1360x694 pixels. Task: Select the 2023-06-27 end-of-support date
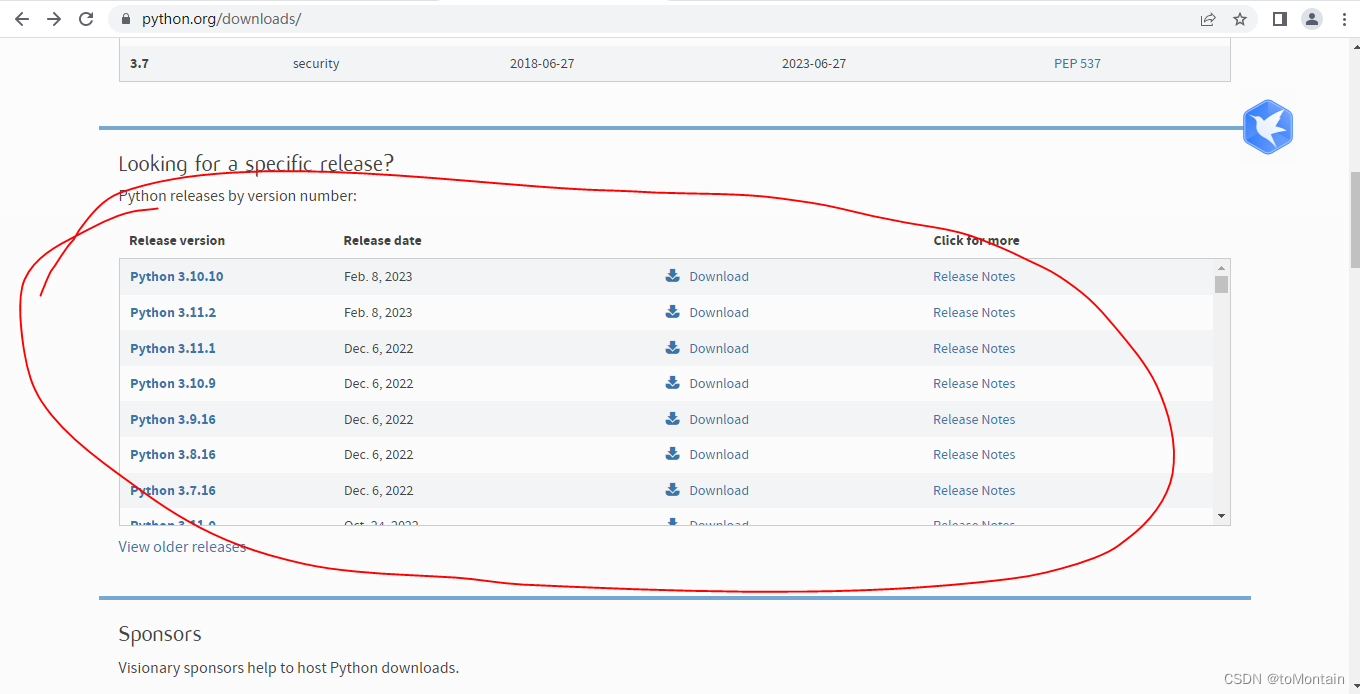point(814,63)
